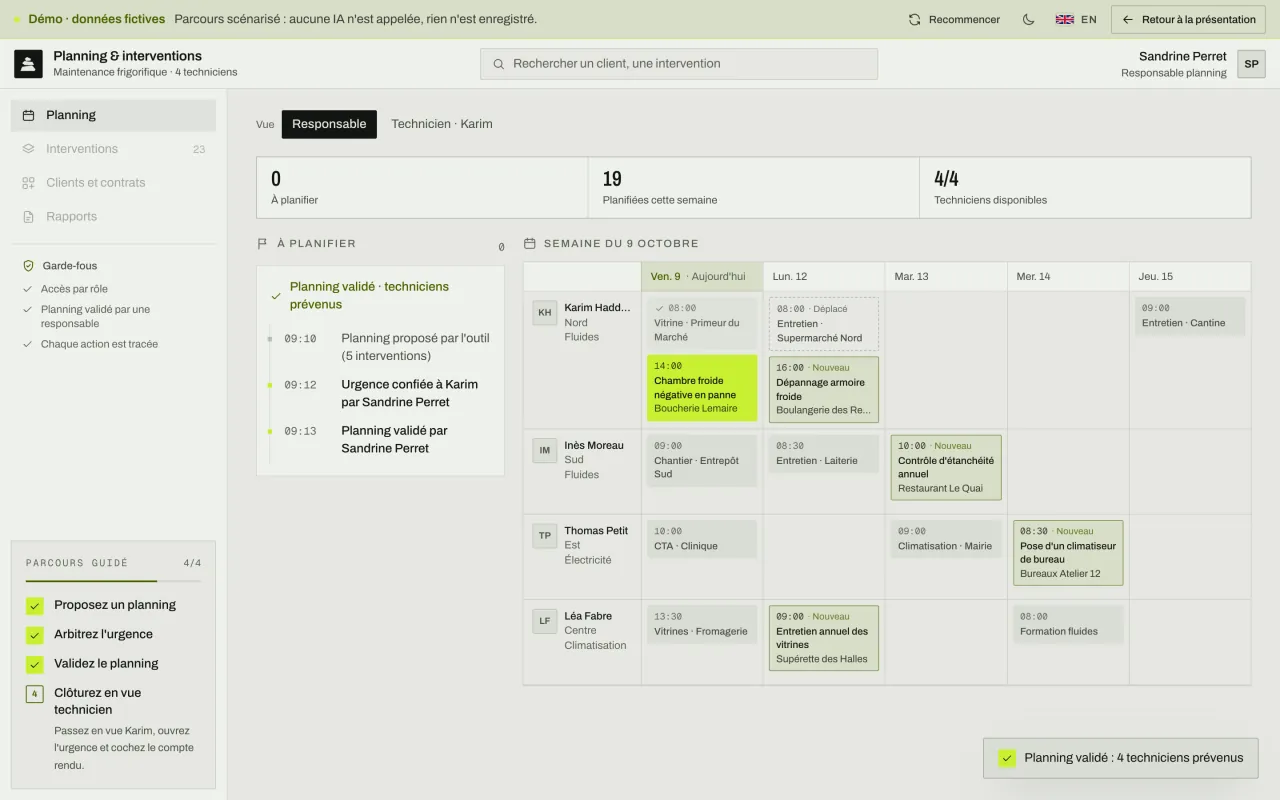Toggle the Validez le planning checkbox
This screenshot has width=1280, height=800.
point(35,664)
